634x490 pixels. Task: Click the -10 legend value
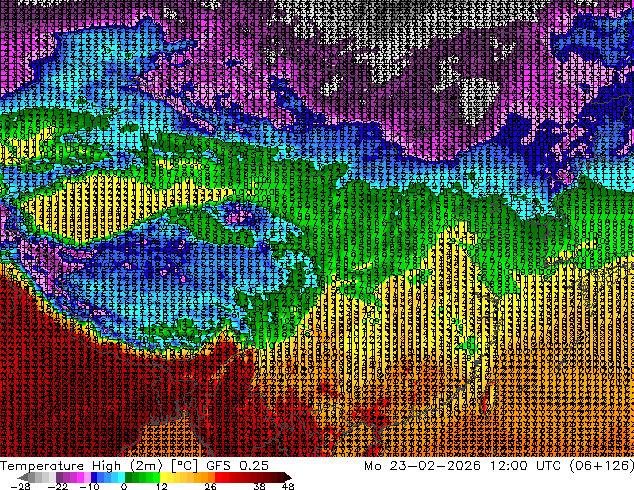click(x=89, y=486)
